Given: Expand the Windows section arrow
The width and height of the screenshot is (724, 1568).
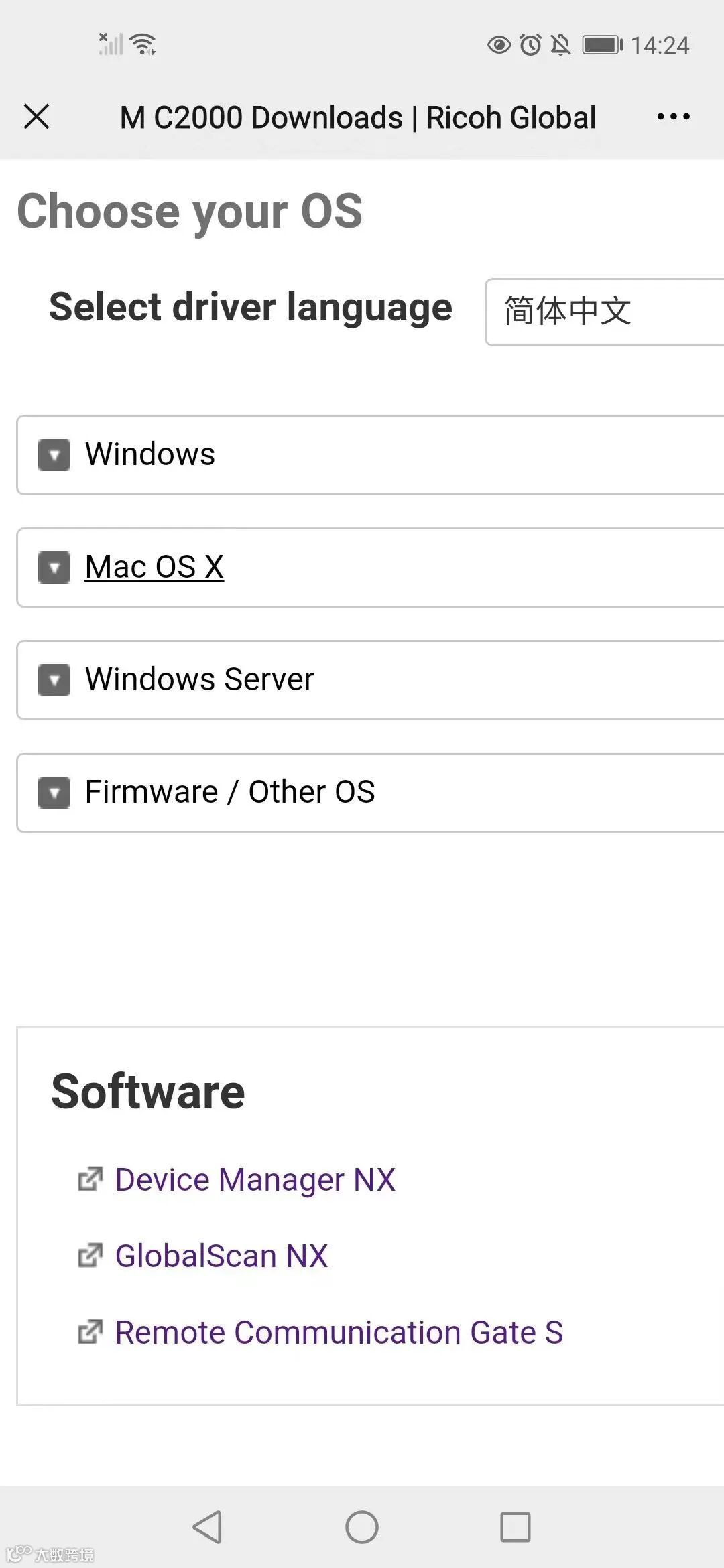Looking at the screenshot, I should tap(54, 455).
